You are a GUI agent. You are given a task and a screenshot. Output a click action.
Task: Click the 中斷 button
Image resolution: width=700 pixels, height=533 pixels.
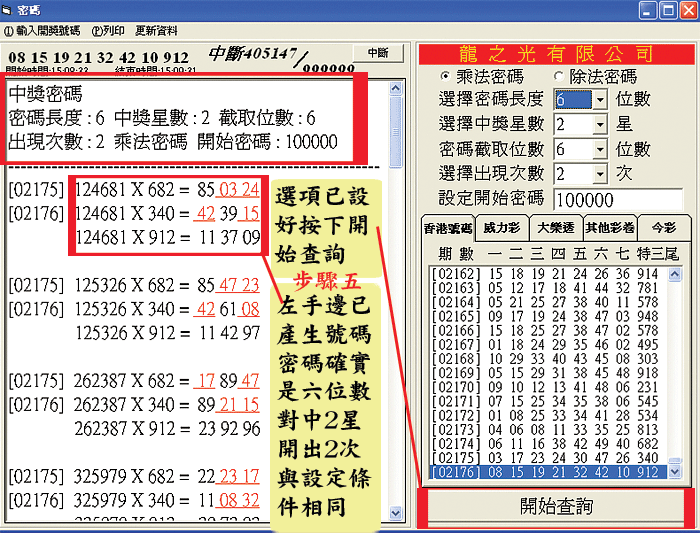pyautogui.click(x=378, y=53)
